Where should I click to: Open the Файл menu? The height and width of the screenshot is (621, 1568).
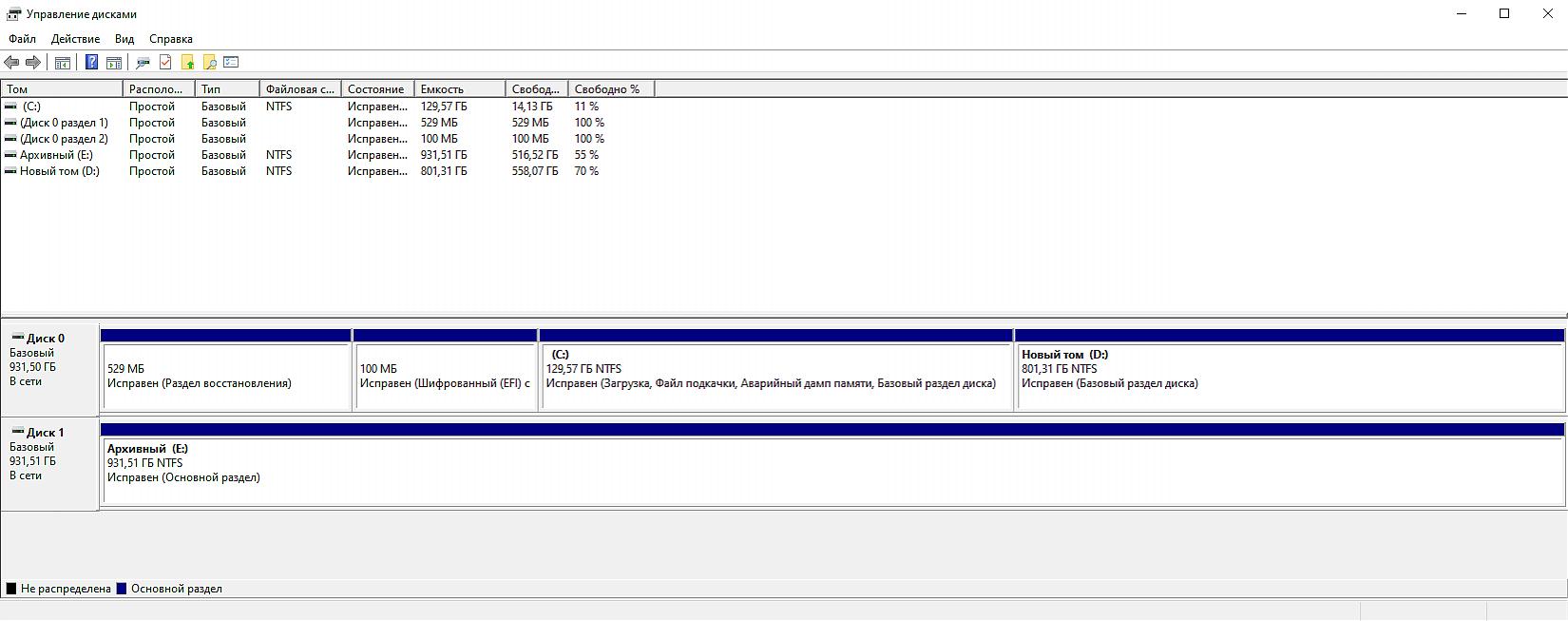coord(22,39)
